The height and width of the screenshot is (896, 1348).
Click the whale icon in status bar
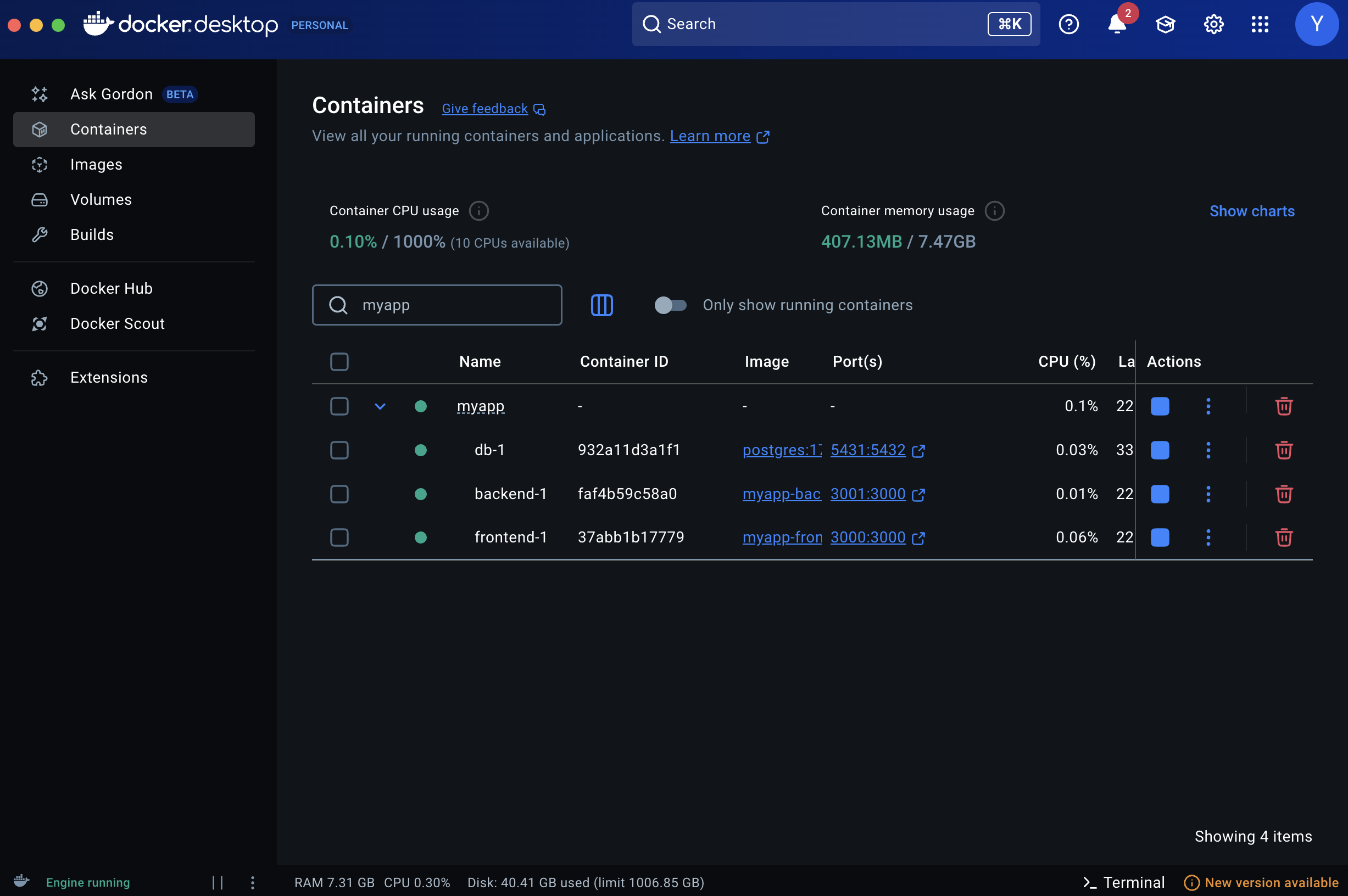22,881
